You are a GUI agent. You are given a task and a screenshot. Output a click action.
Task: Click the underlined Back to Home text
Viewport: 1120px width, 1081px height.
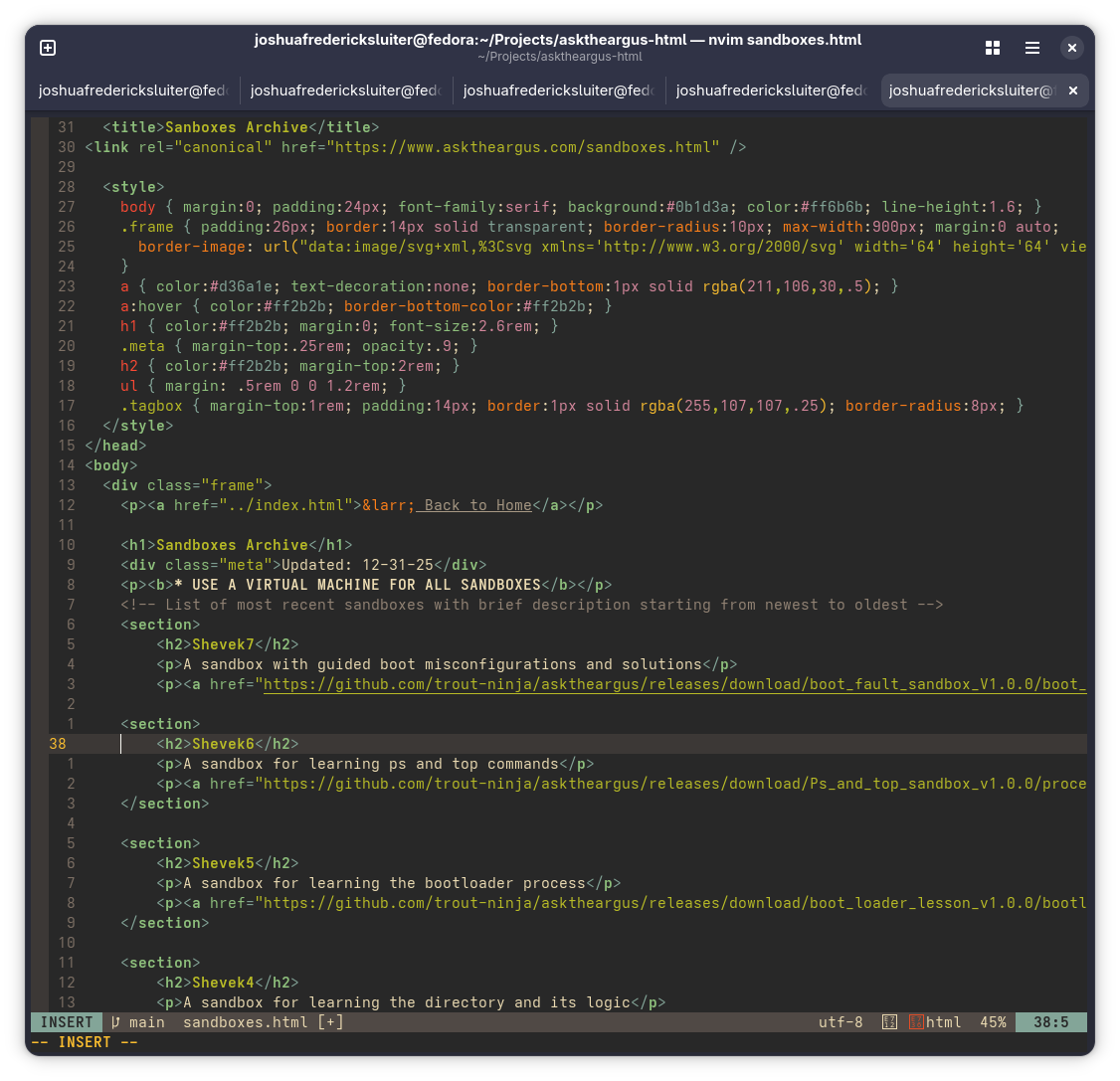tap(477, 505)
